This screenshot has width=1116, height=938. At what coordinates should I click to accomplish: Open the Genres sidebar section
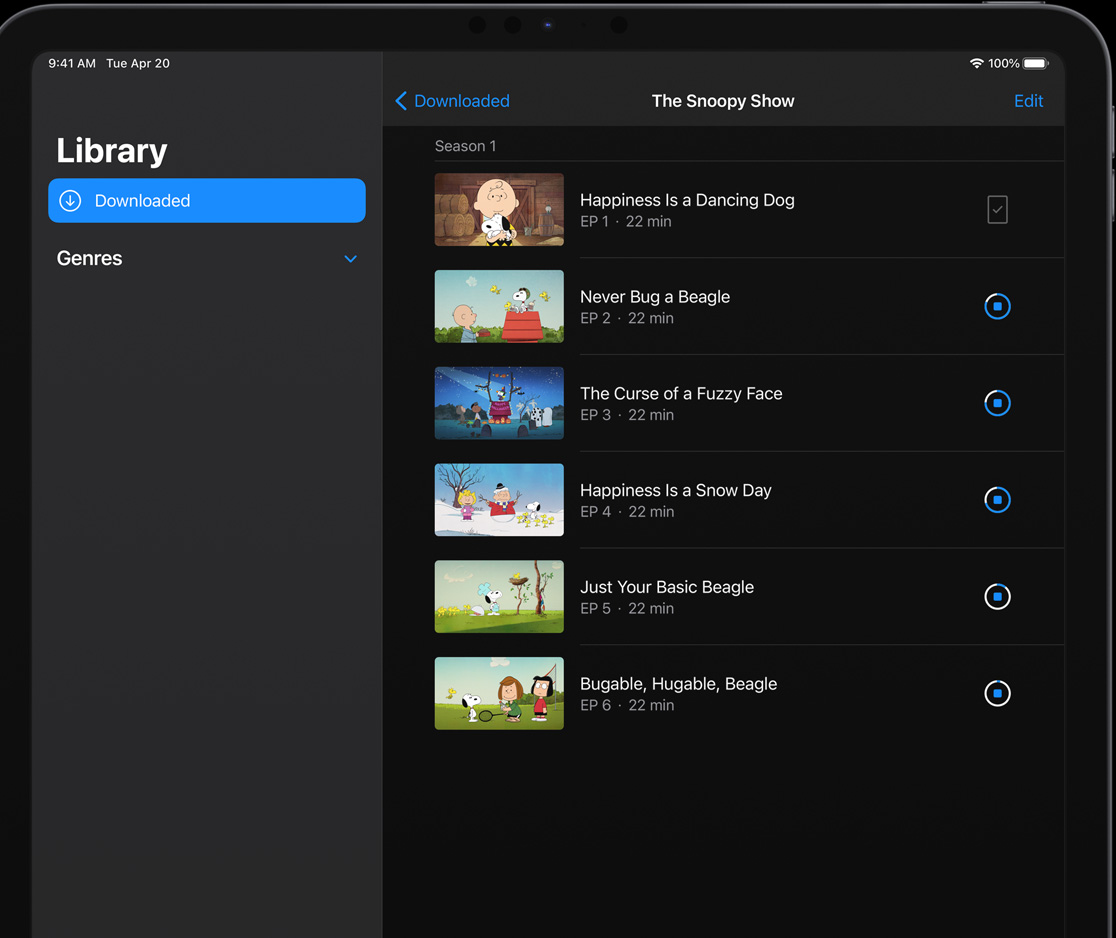click(90, 258)
